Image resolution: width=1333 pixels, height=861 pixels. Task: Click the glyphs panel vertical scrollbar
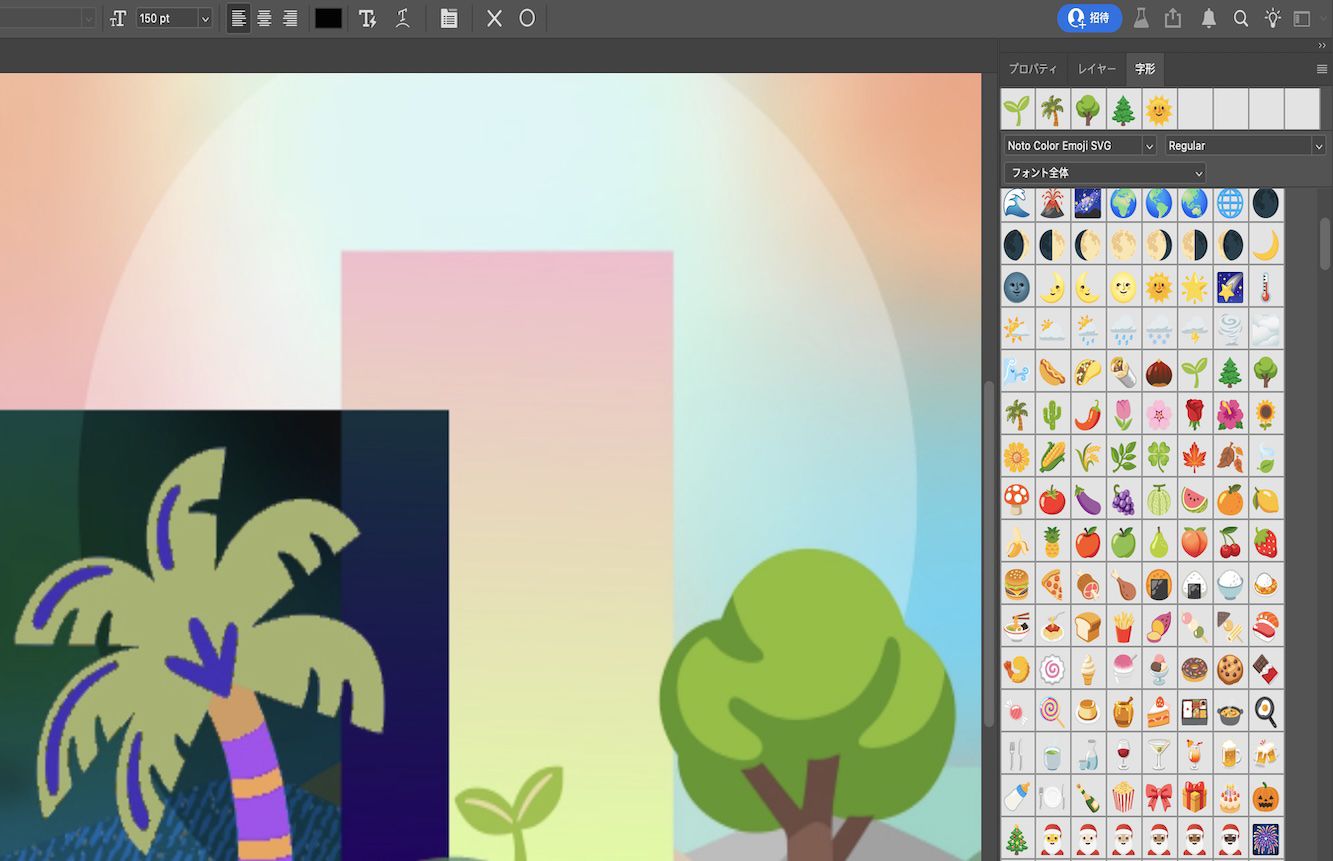point(1325,244)
